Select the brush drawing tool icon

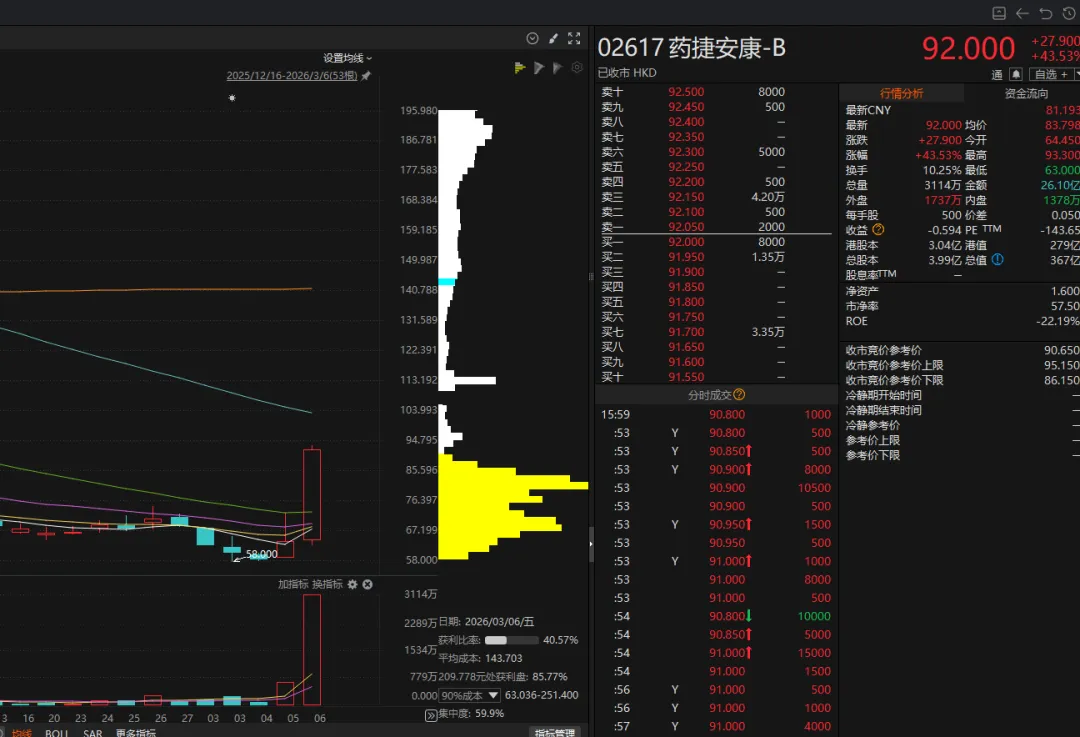(554, 38)
